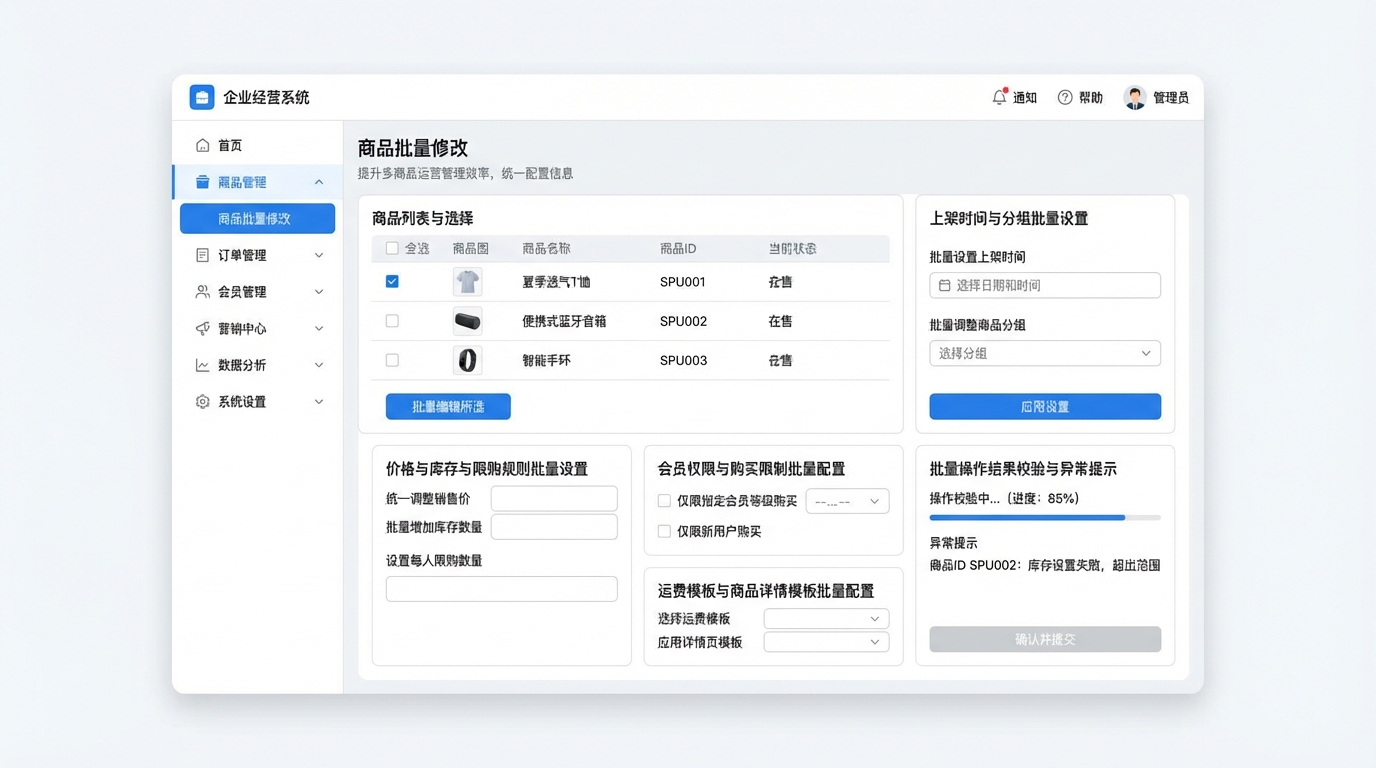
Task: Open the product group selection dropdown
Action: click(x=1045, y=353)
